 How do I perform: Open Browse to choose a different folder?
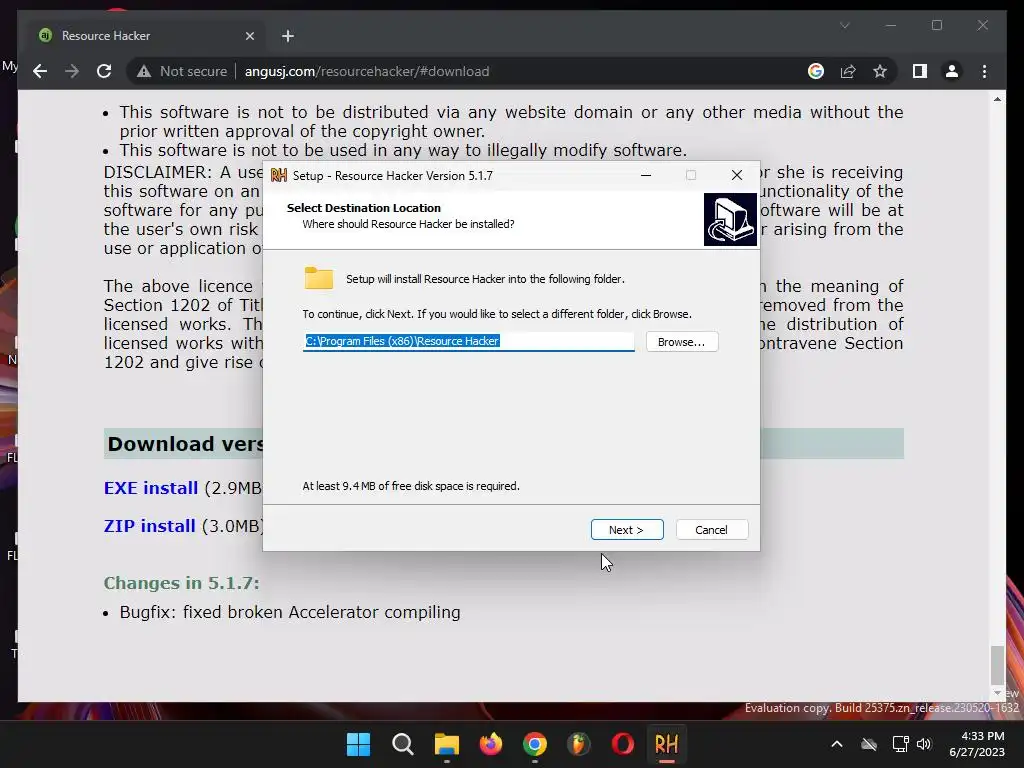pyautogui.click(x=682, y=342)
